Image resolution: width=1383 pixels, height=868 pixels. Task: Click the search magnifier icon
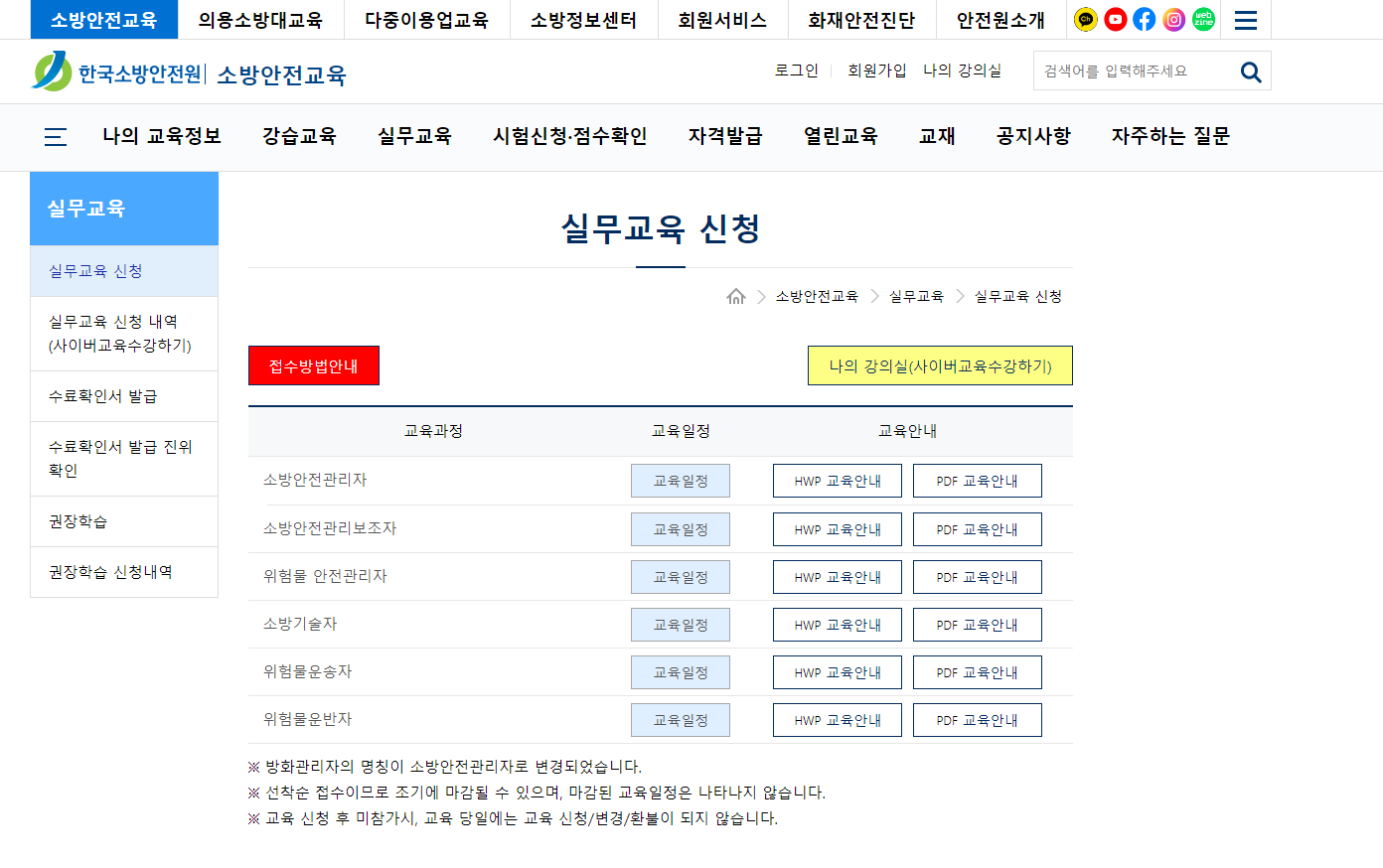1250,71
